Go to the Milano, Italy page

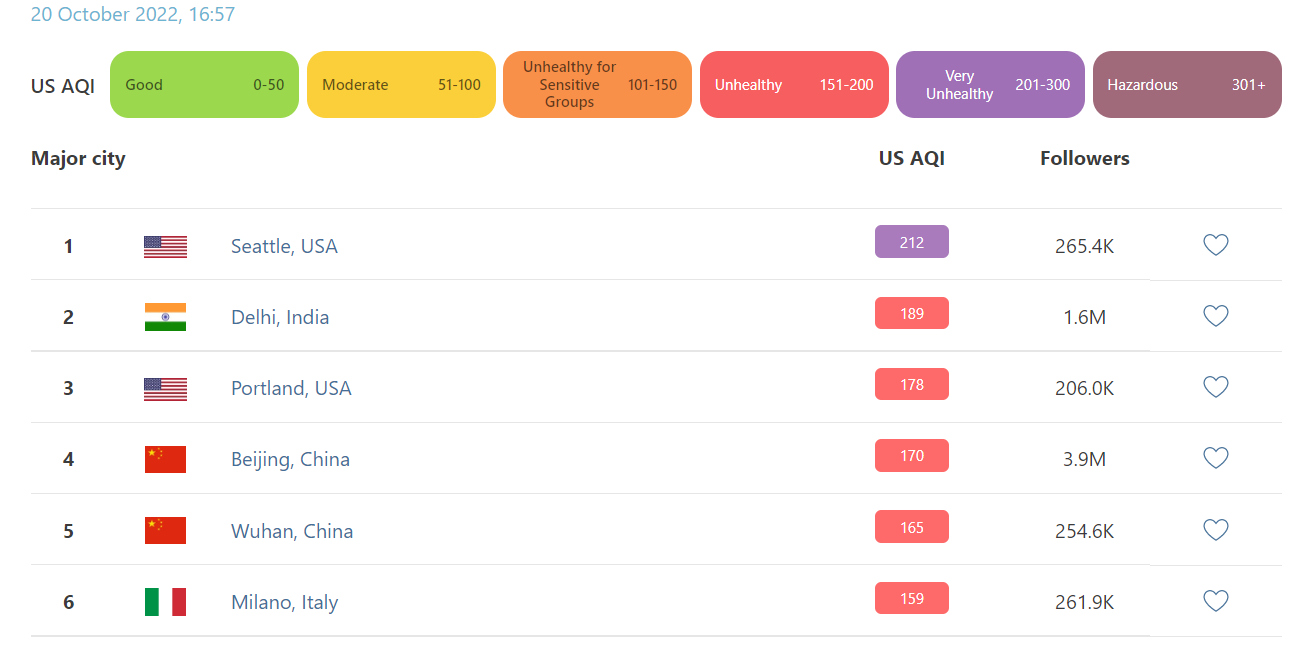[285, 602]
